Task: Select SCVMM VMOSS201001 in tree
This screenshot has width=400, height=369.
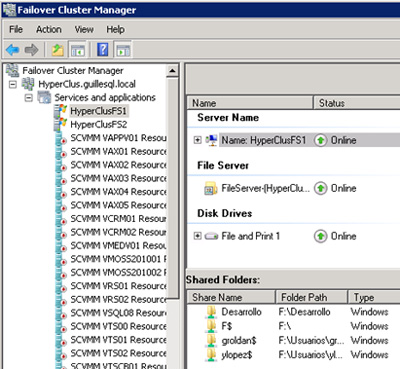Action: 118,259
